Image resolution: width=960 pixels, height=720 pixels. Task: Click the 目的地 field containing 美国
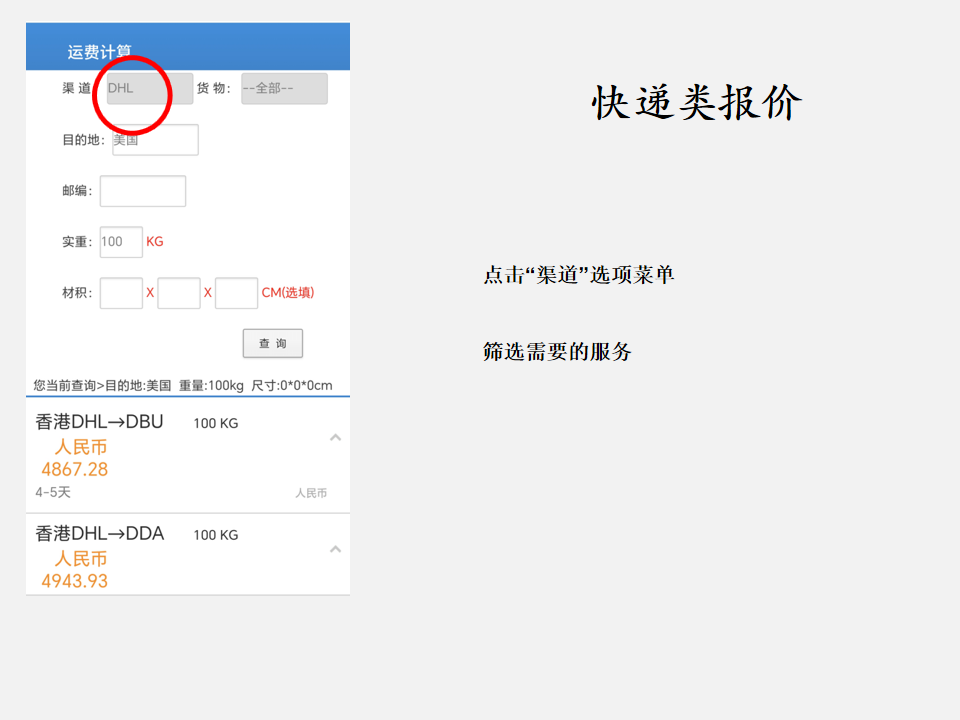click(x=155, y=140)
